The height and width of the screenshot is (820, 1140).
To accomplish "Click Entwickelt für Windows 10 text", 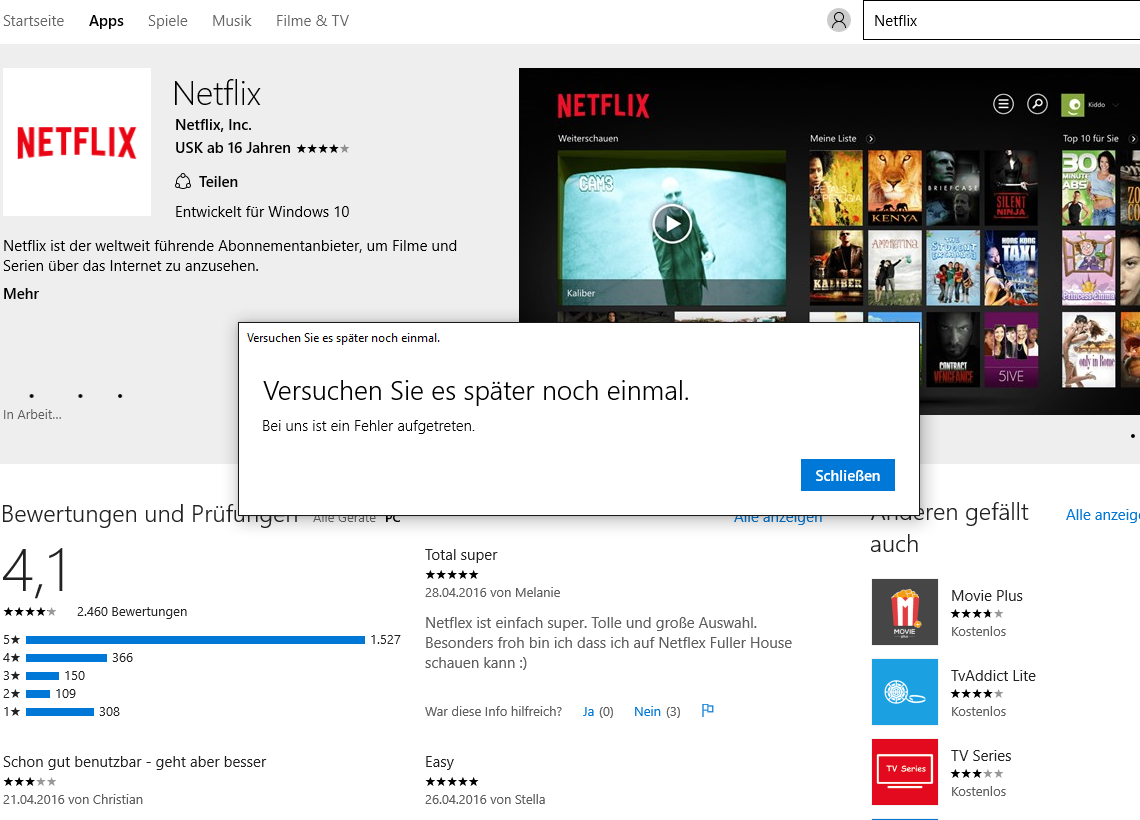I will [262, 212].
